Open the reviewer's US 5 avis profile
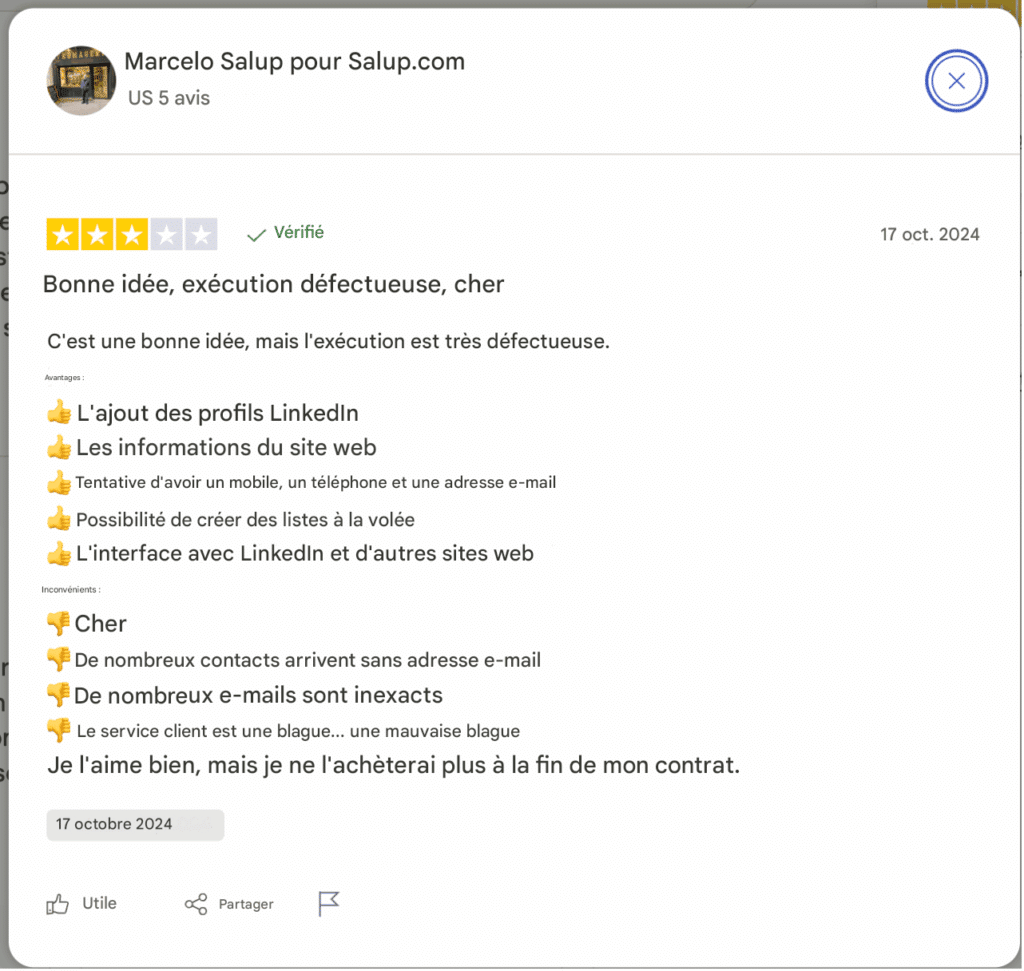The width and height of the screenshot is (1024, 971). pyautogui.click(x=168, y=97)
